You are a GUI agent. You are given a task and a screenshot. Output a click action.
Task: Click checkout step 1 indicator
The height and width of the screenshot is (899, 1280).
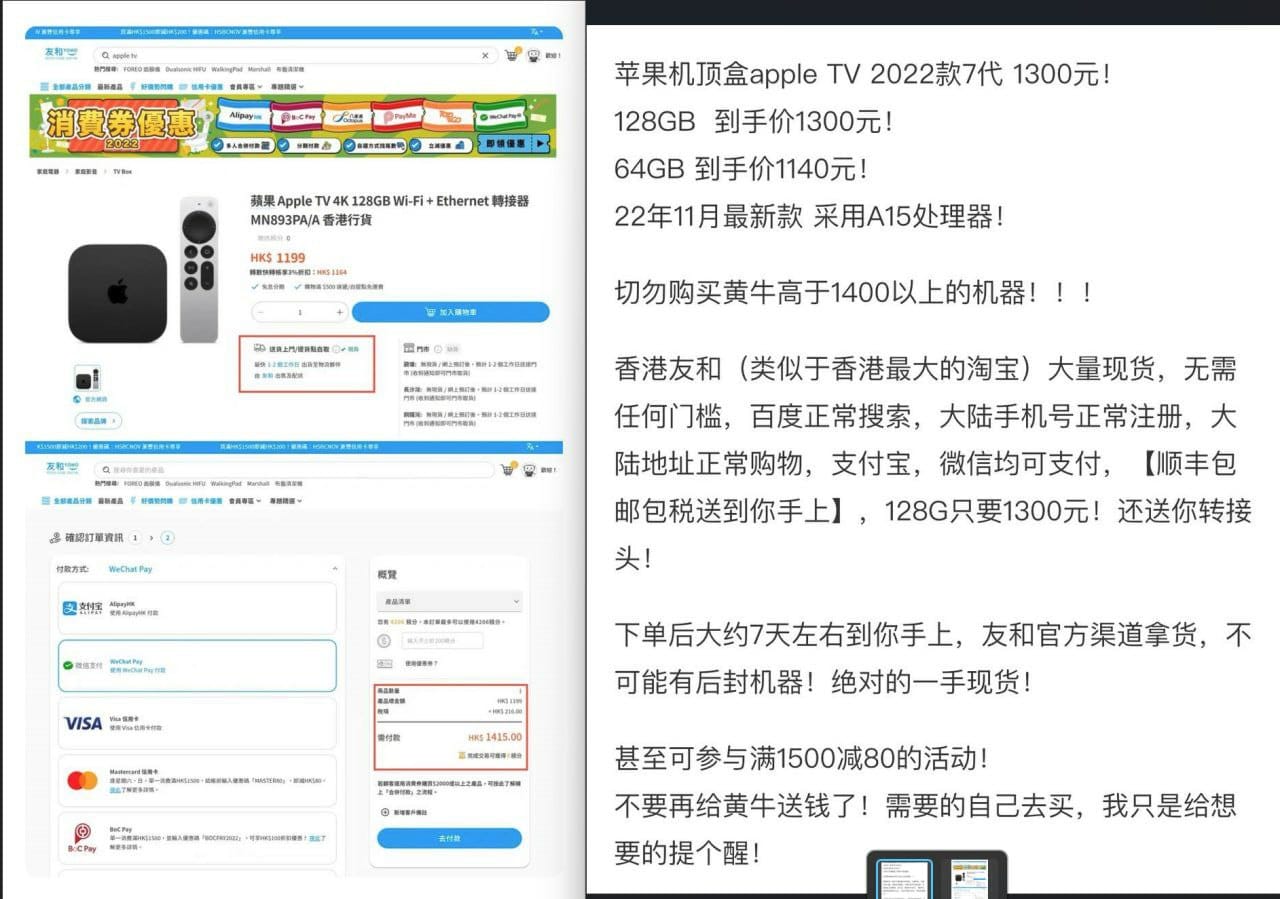click(x=135, y=538)
